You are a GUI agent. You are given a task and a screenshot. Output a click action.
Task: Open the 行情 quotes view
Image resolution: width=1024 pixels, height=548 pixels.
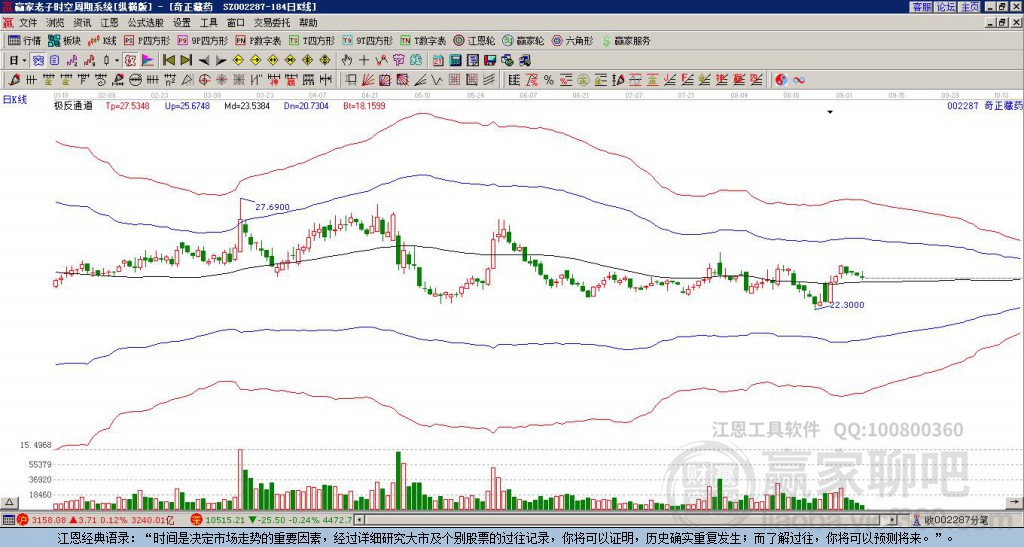[x=24, y=40]
